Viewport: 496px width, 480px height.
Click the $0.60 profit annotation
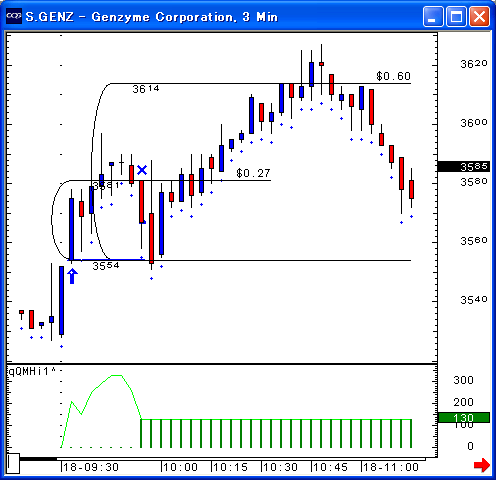coord(393,76)
